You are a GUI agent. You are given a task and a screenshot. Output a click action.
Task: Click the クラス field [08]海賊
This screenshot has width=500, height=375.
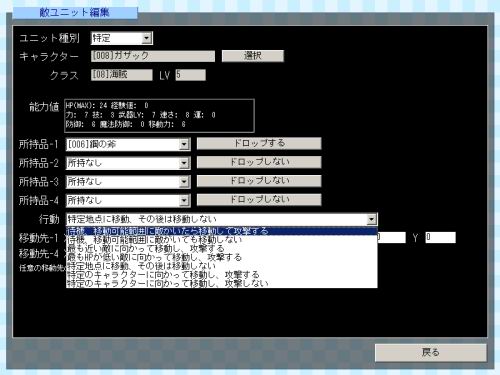(x=122, y=75)
